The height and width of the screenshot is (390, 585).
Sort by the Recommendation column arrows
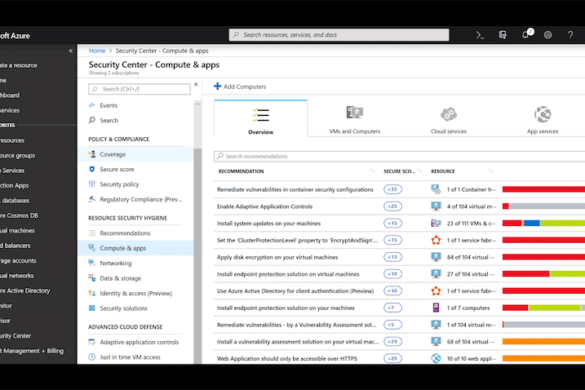(372, 171)
